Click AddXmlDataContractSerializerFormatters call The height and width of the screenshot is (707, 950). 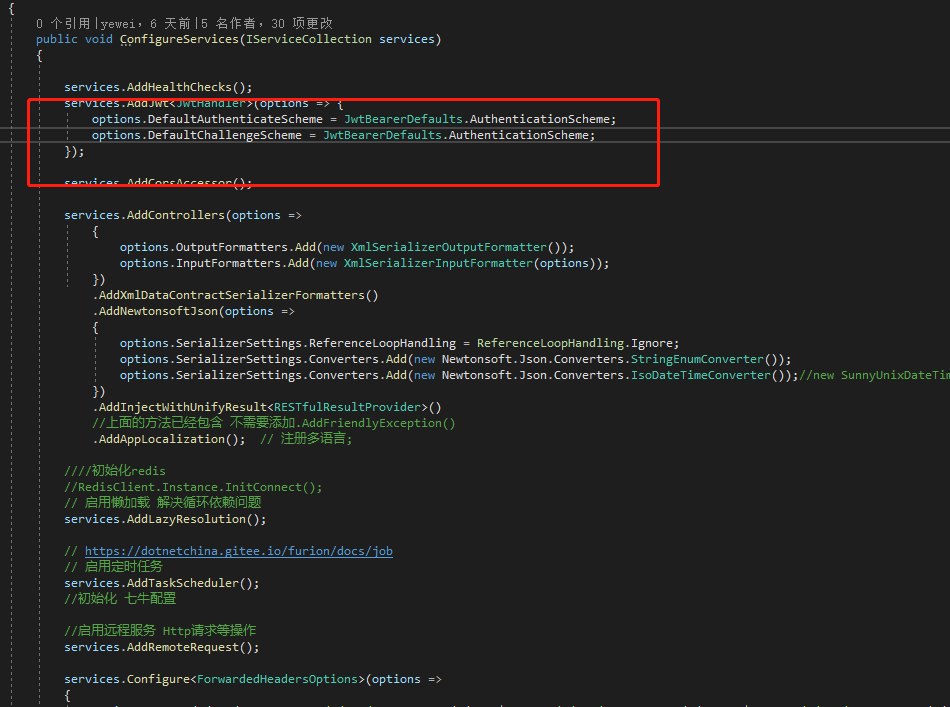pyautogui.click(x=232, y=295)
